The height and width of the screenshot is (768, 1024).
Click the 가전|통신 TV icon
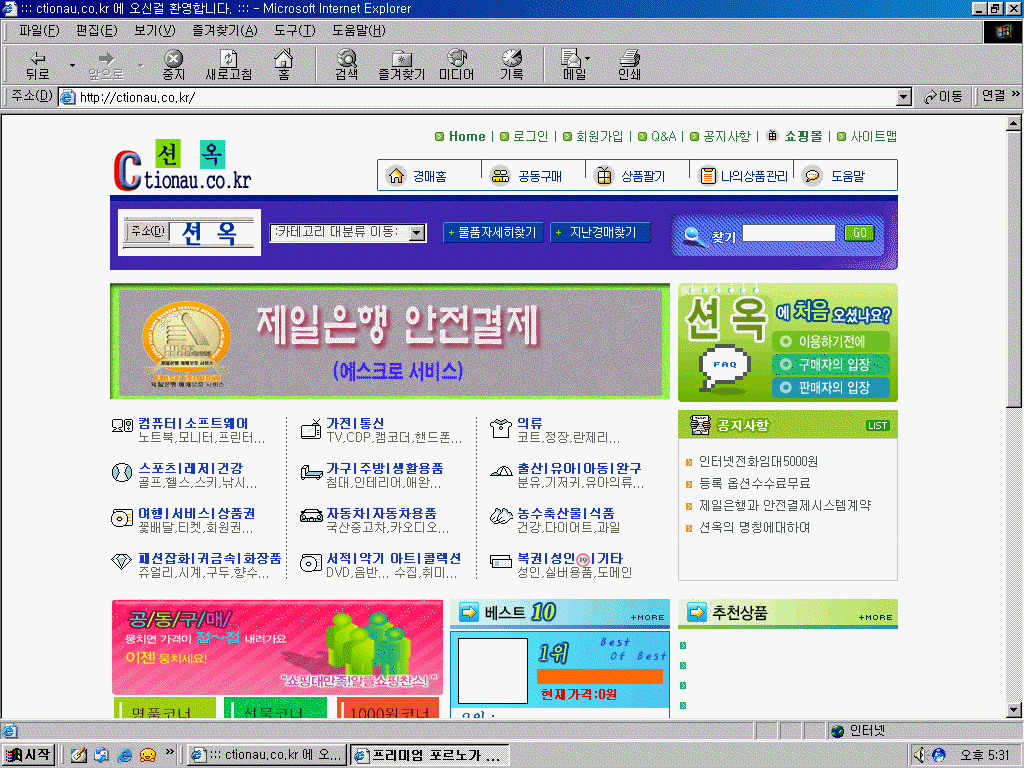point(311,430)
